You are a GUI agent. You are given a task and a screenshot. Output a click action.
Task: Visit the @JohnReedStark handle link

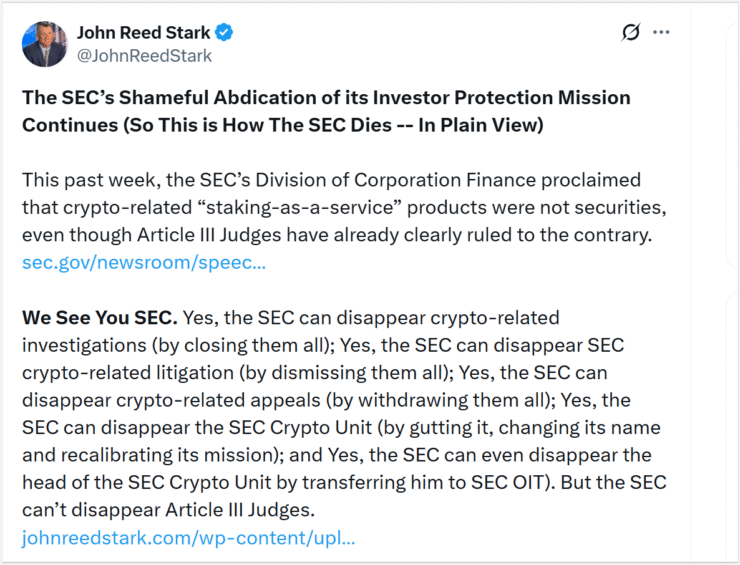(x=144, y=56)
